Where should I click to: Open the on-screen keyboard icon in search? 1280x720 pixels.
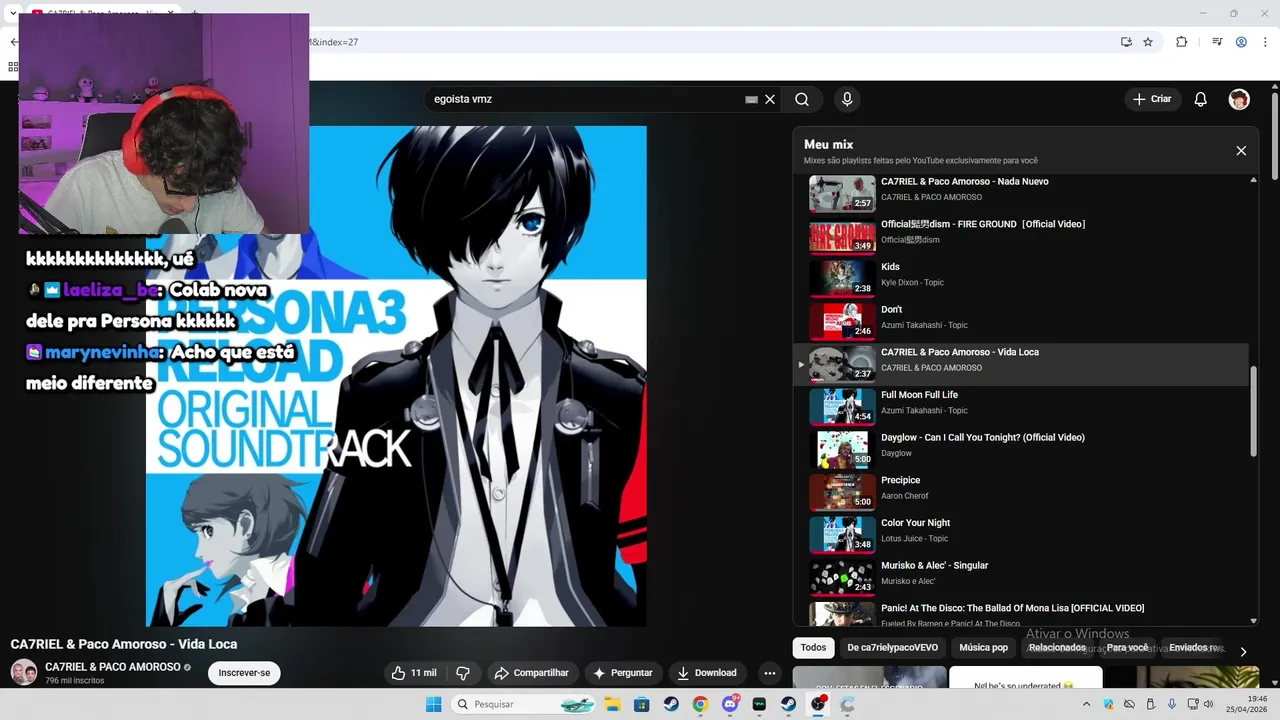[752, 99]
